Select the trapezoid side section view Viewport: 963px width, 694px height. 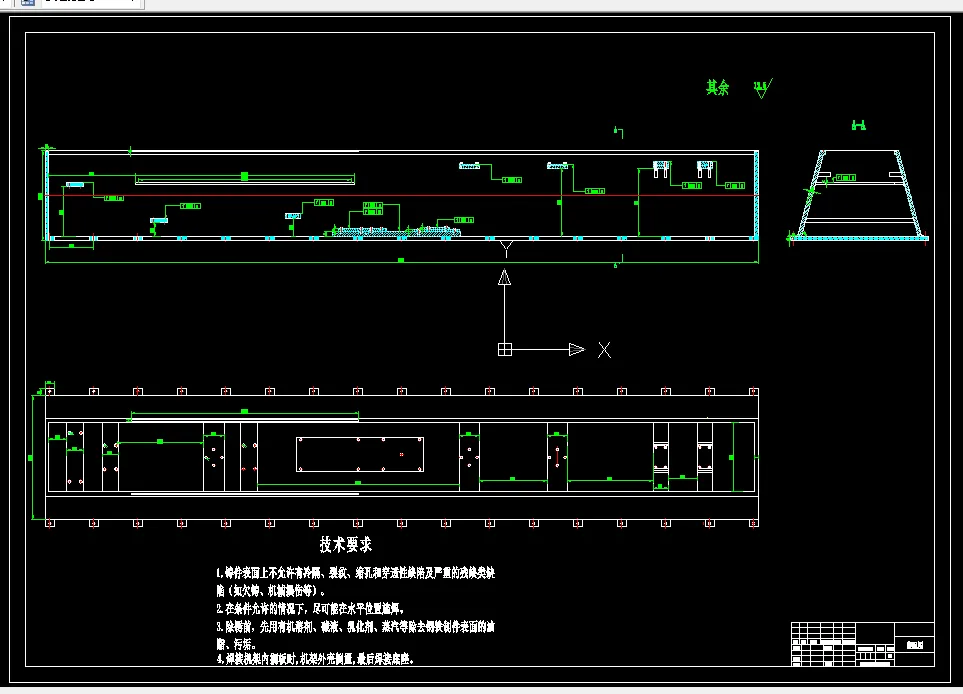(859, 195)
